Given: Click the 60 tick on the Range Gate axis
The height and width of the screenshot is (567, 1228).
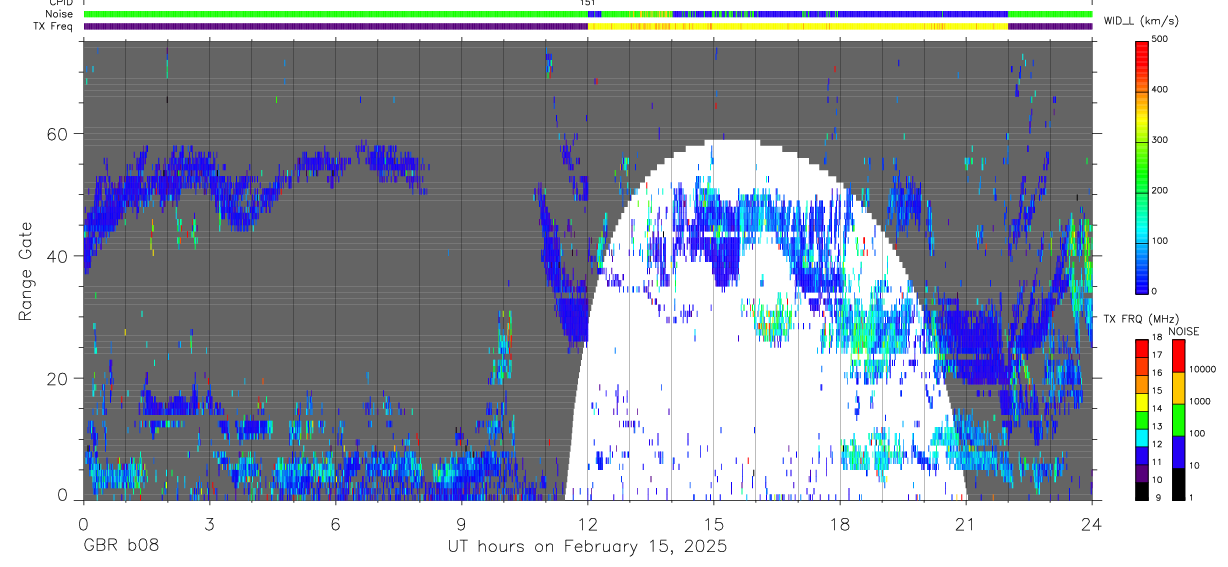Looking at the screenshot, I should pyautogui.click(x=58, y=133).
